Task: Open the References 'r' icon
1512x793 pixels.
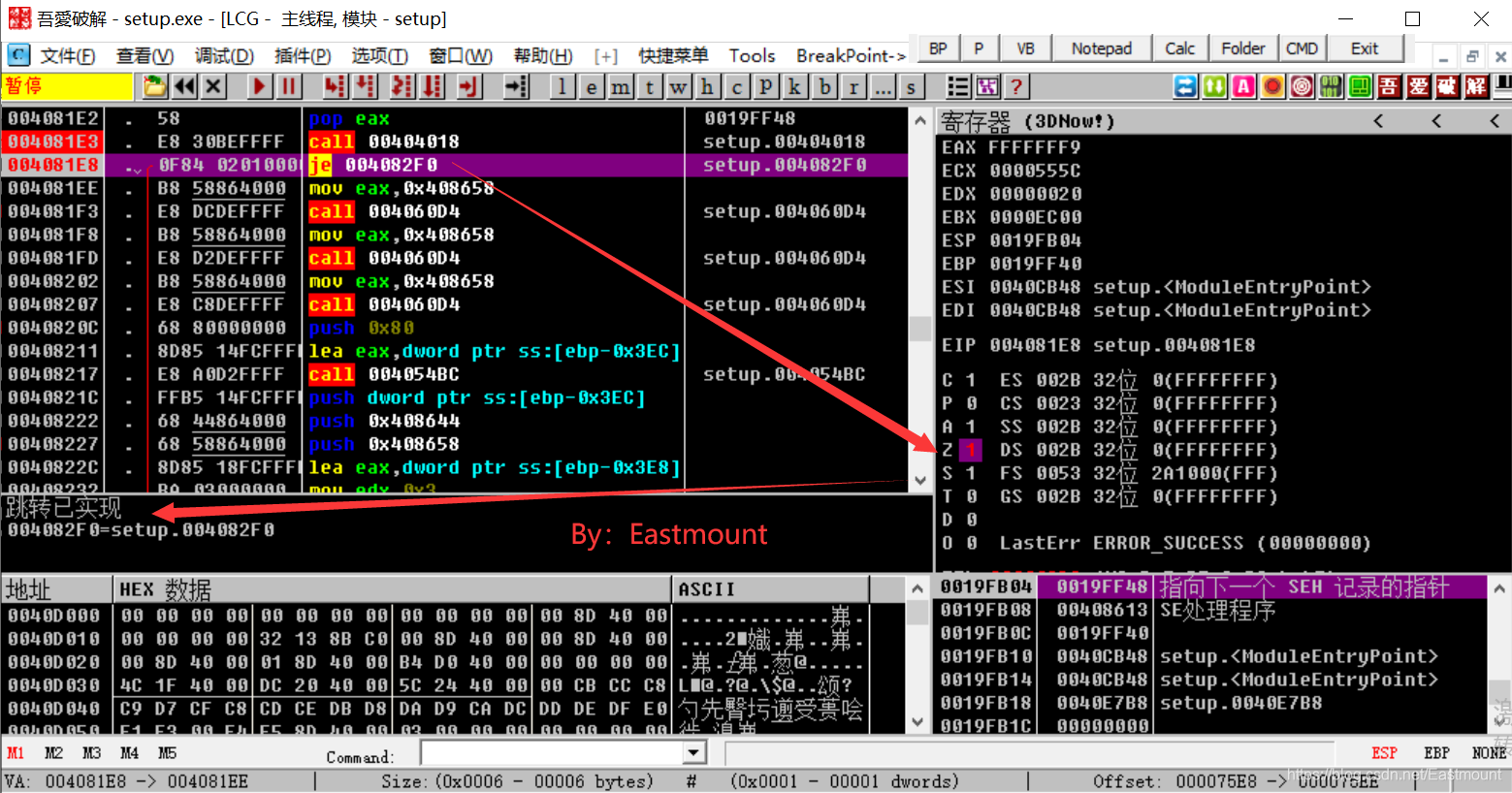Action: click(x=853, y=86)
